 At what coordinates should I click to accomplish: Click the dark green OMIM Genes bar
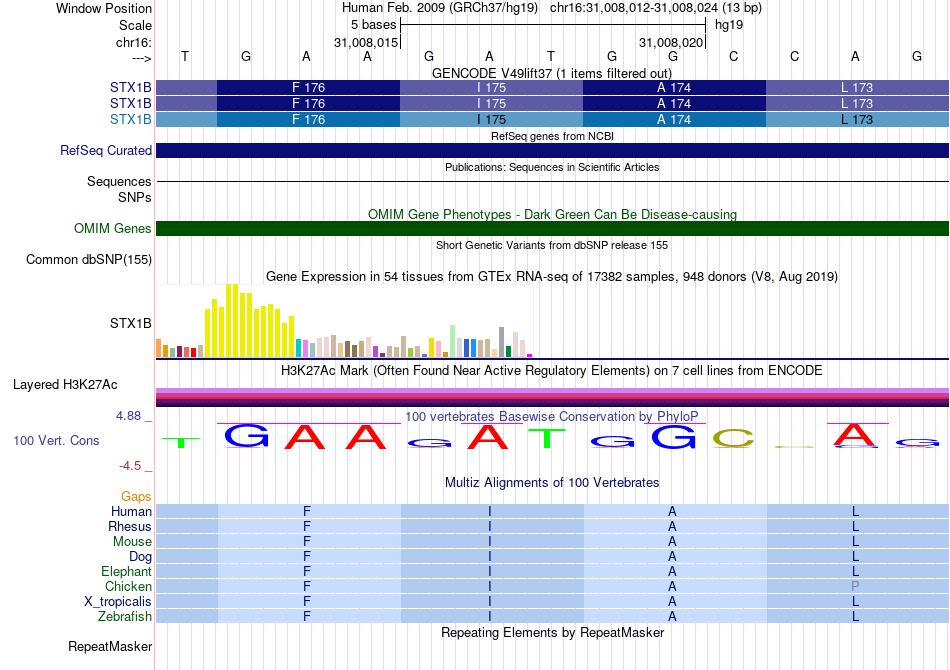tap(552, 228)
